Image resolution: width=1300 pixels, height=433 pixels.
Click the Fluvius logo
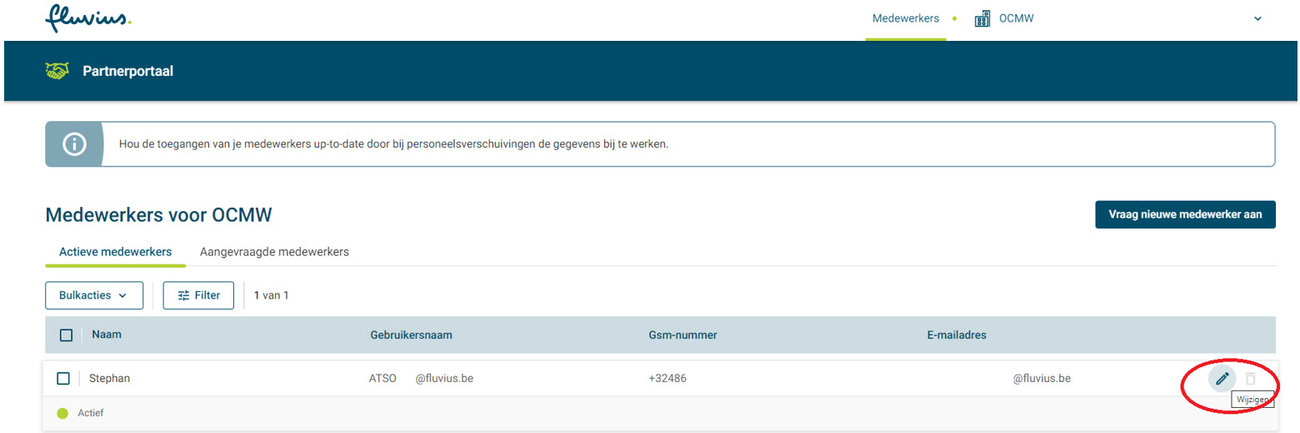pyautogui.click(x=88, y=16)
